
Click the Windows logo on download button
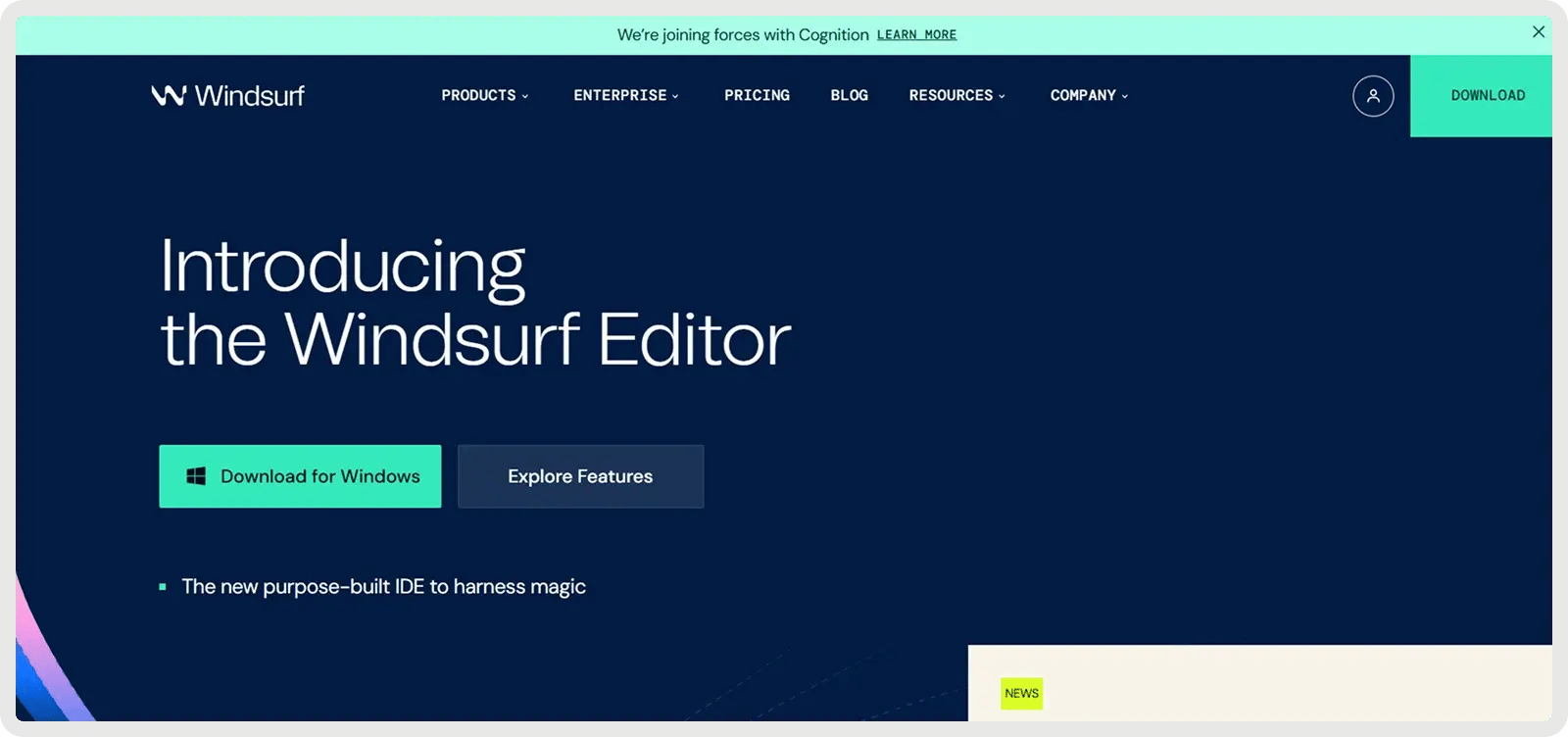[196, 476]
